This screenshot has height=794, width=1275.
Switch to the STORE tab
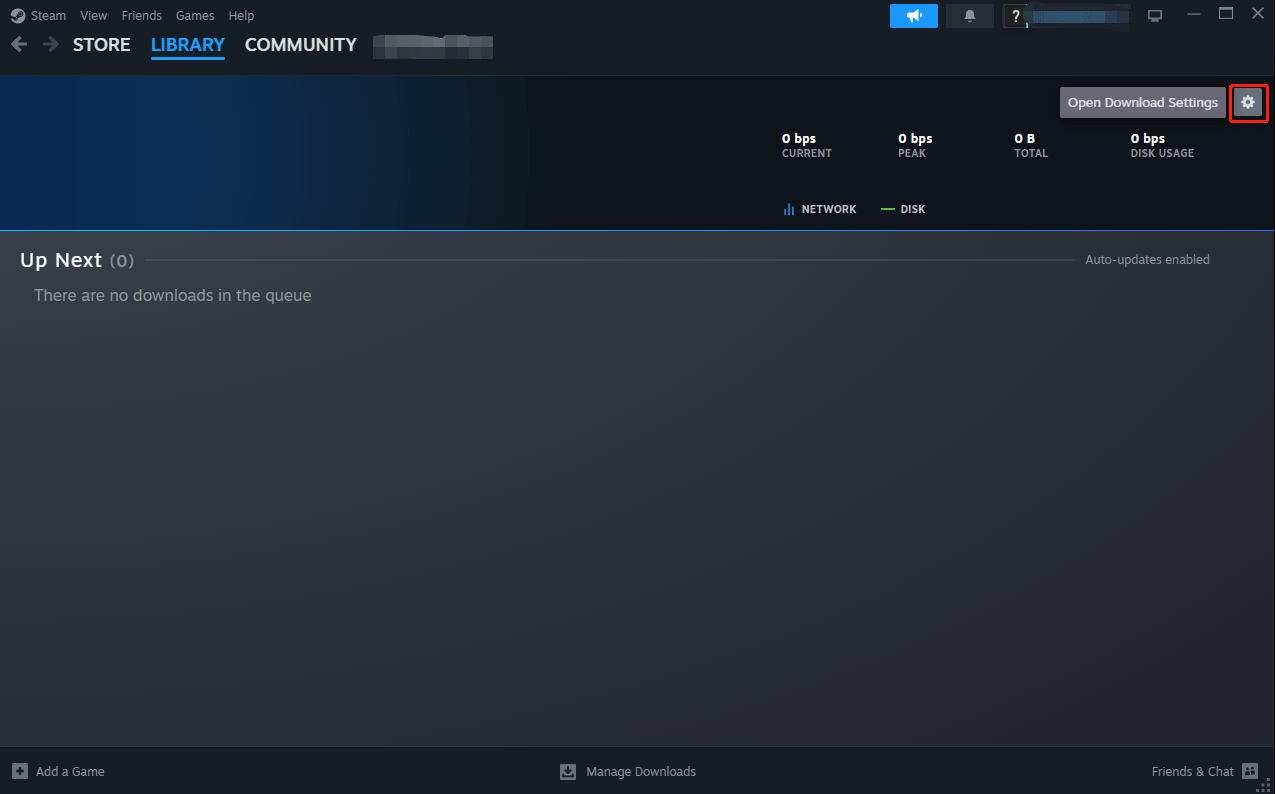click(101, 45)
